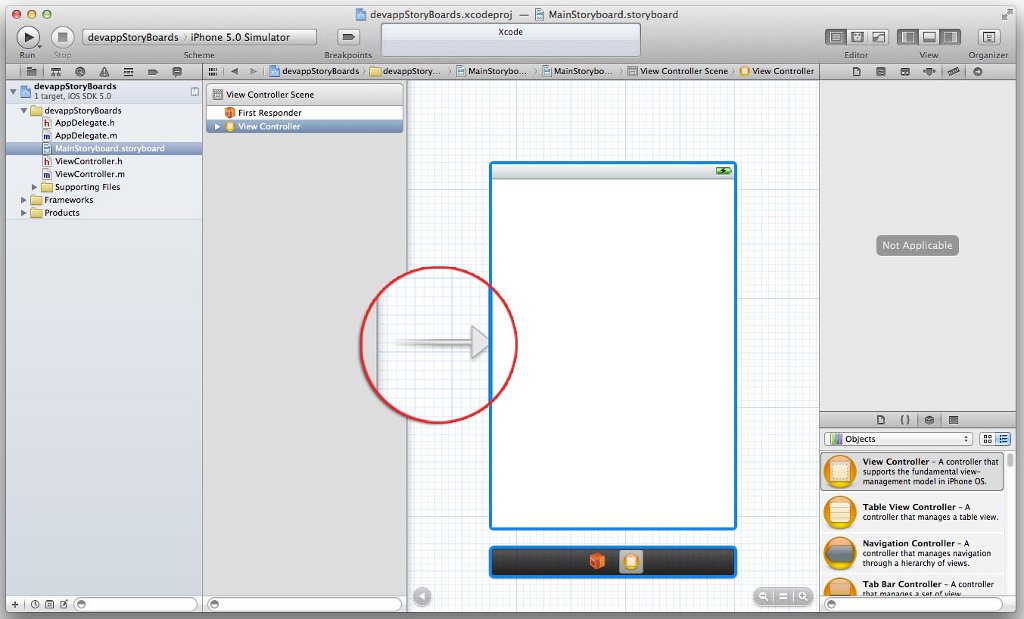Image resolution: width=1024 pixels, height=619 pixels.
Task: Open the Size inspector ruler tab
Action: [x=953, y=72]
